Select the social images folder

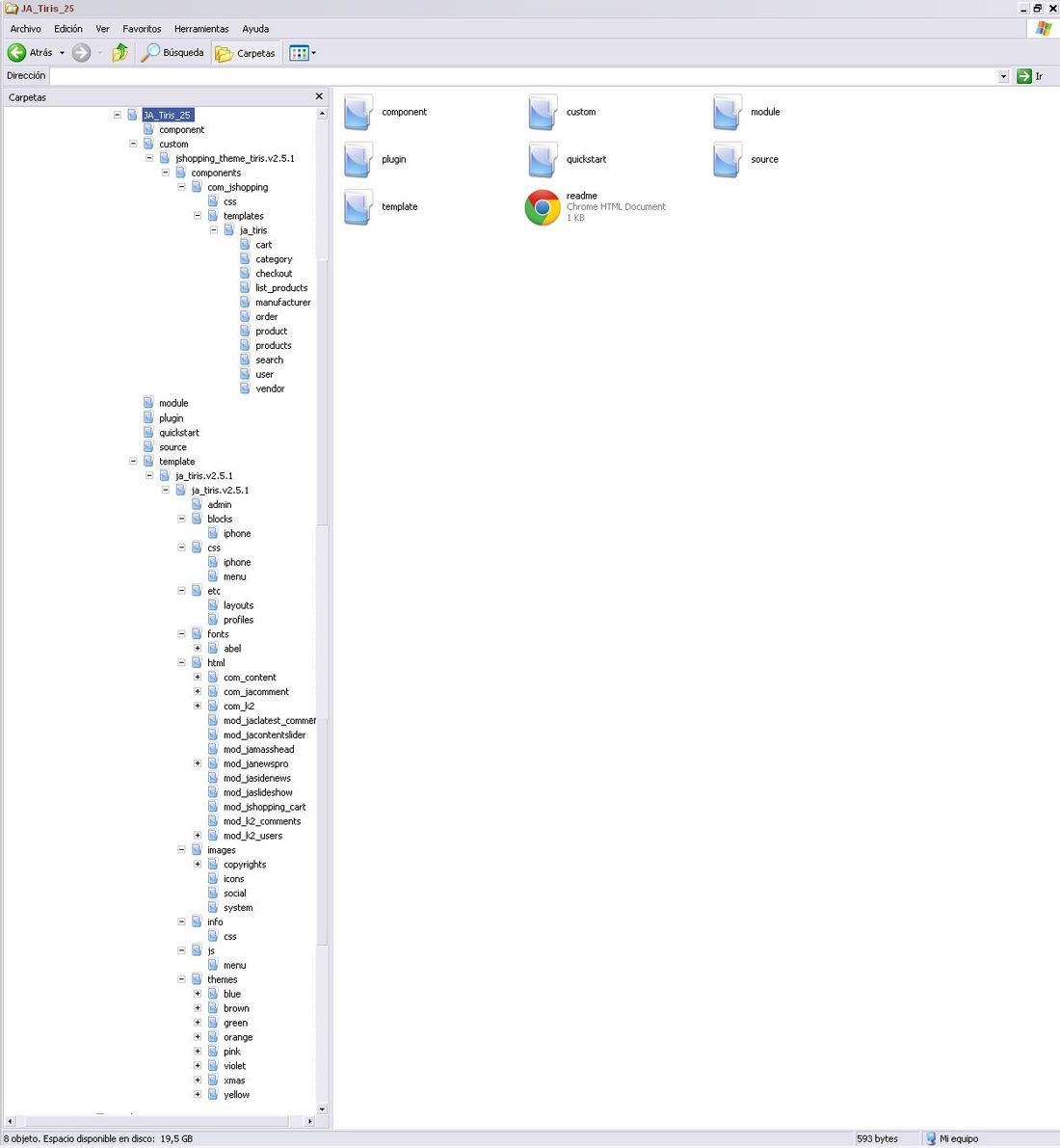[235, 894]
